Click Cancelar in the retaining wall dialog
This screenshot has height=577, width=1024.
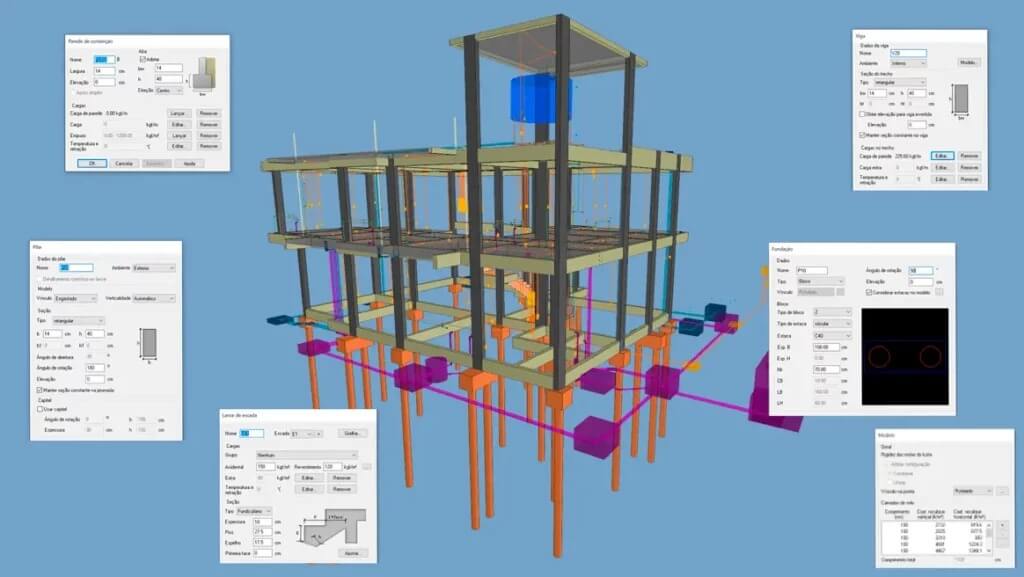click(x=124, y=163)
